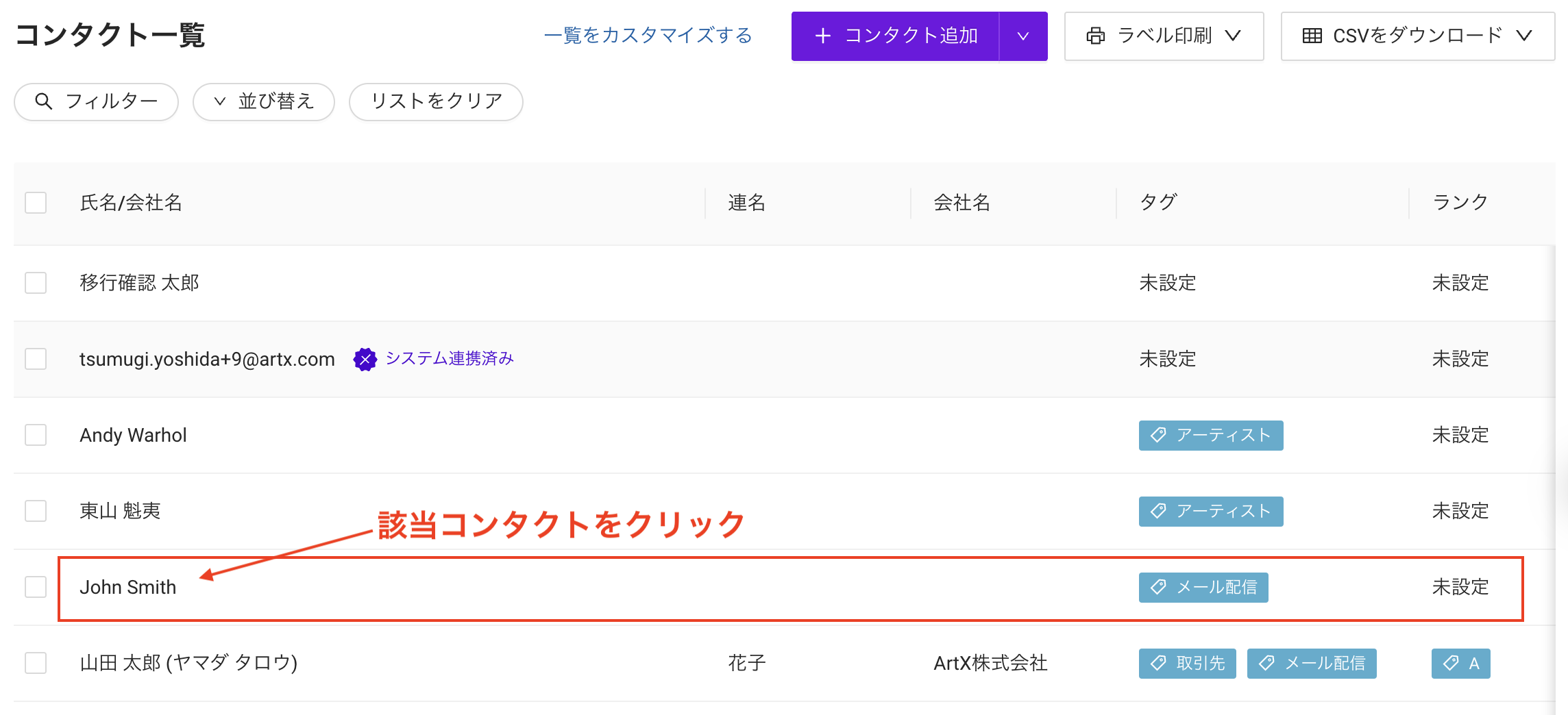Open the Andy Warhol contact
Image resolution: width=1568 pixels, height=715 pixels.
click(x=133, y=436)
